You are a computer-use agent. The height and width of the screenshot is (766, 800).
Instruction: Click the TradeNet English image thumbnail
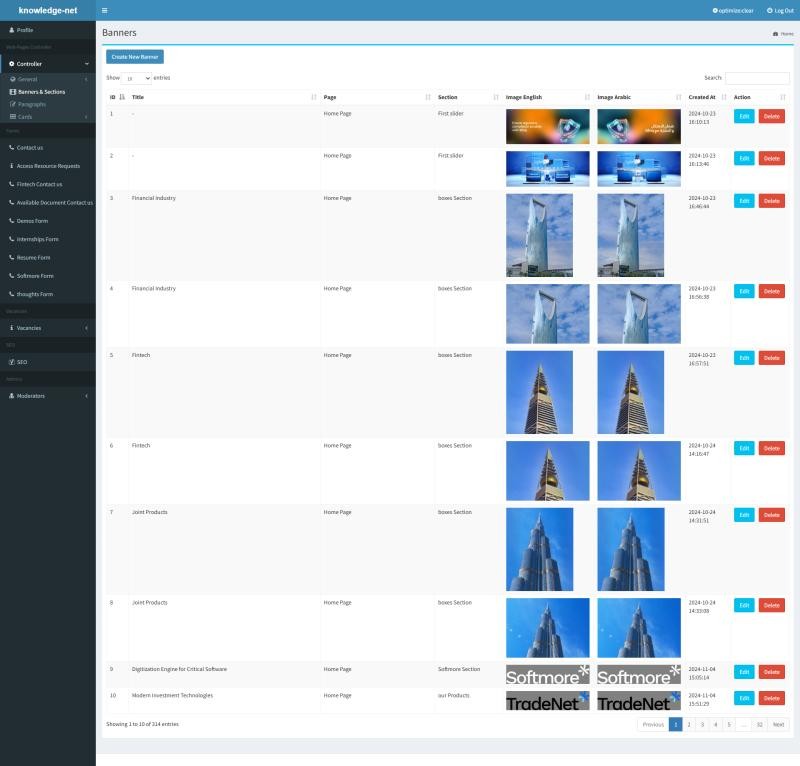pyautogui.click(x=547, y=701)
